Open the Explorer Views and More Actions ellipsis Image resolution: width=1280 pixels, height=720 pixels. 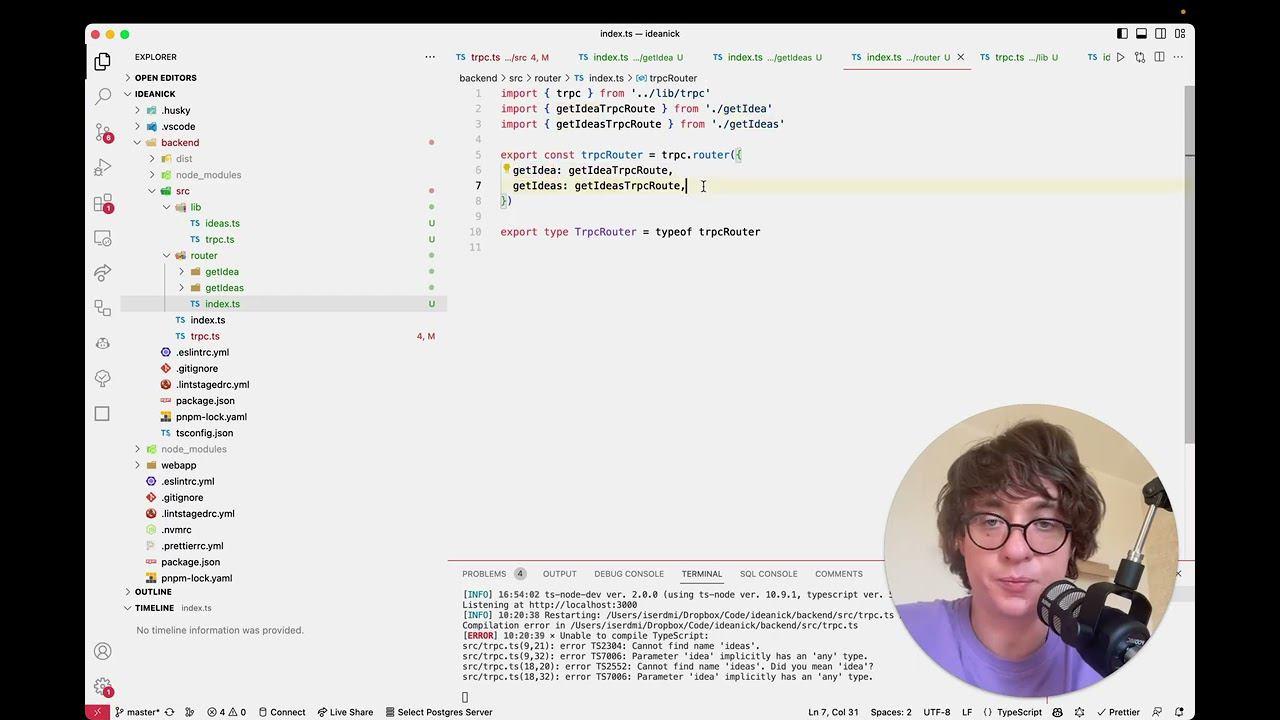point(430,57)
